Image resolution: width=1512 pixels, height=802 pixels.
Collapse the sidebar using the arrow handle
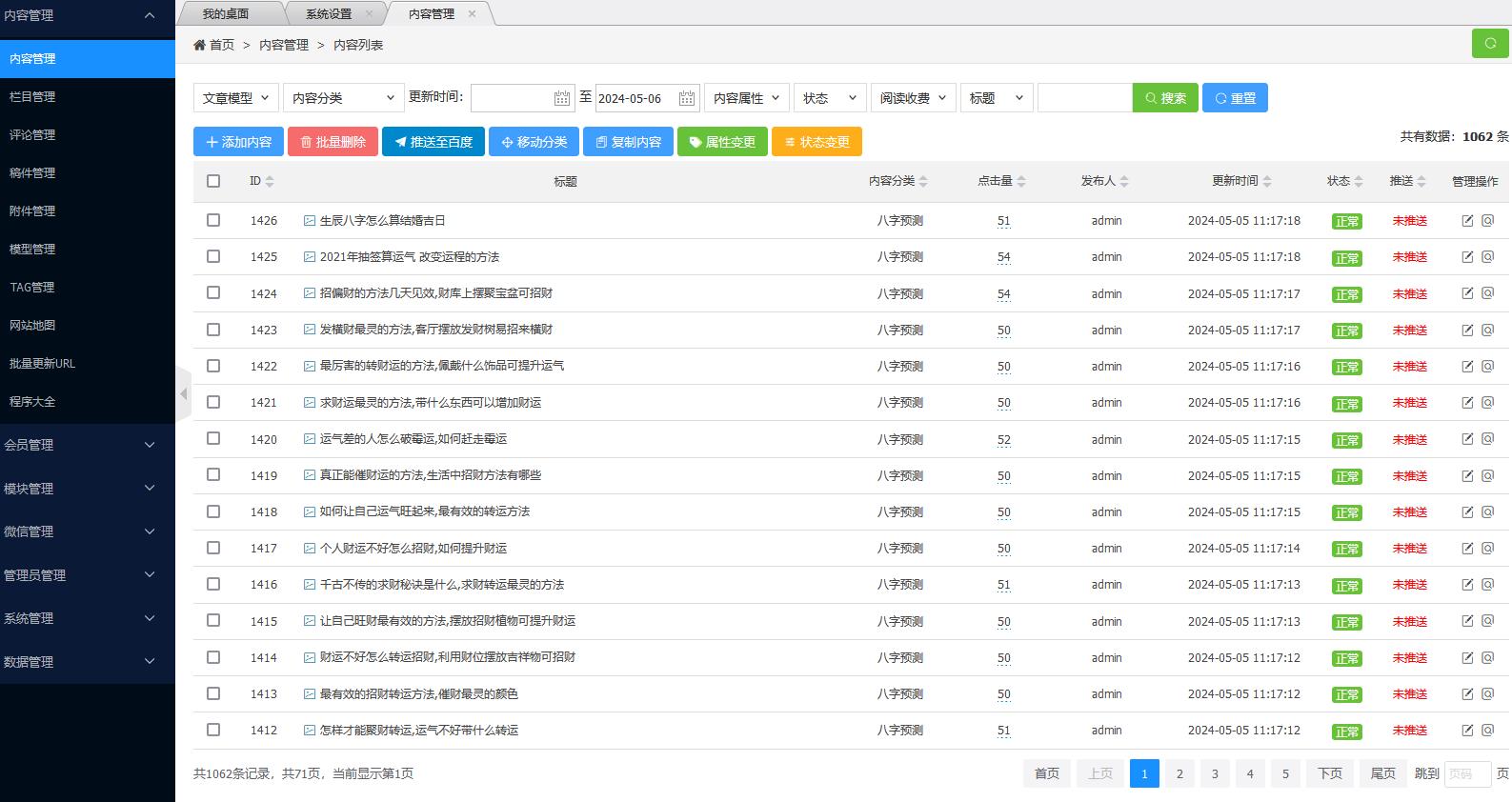(183, 393)
